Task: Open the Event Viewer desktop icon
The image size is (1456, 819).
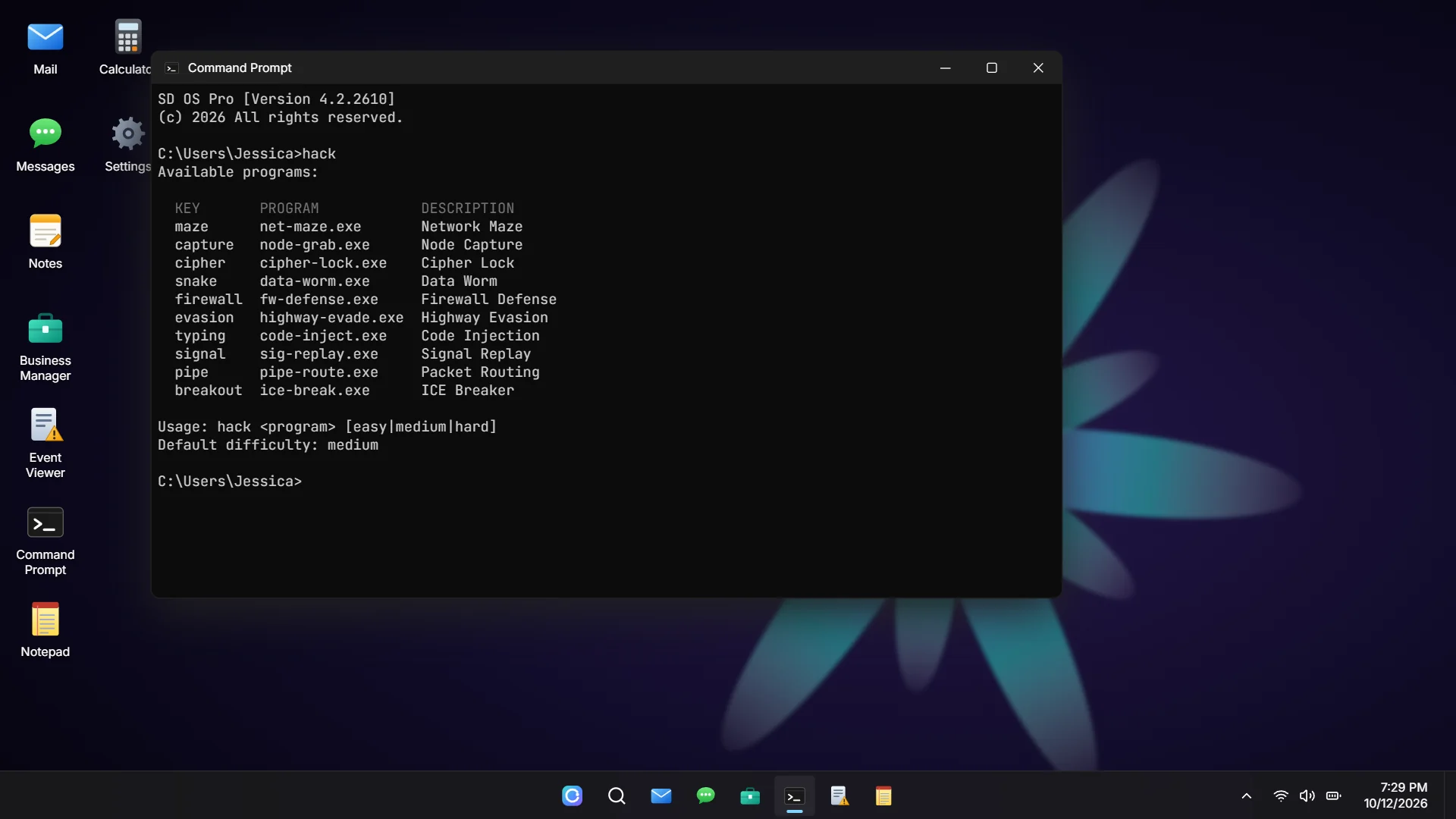Action: point(45,444)
